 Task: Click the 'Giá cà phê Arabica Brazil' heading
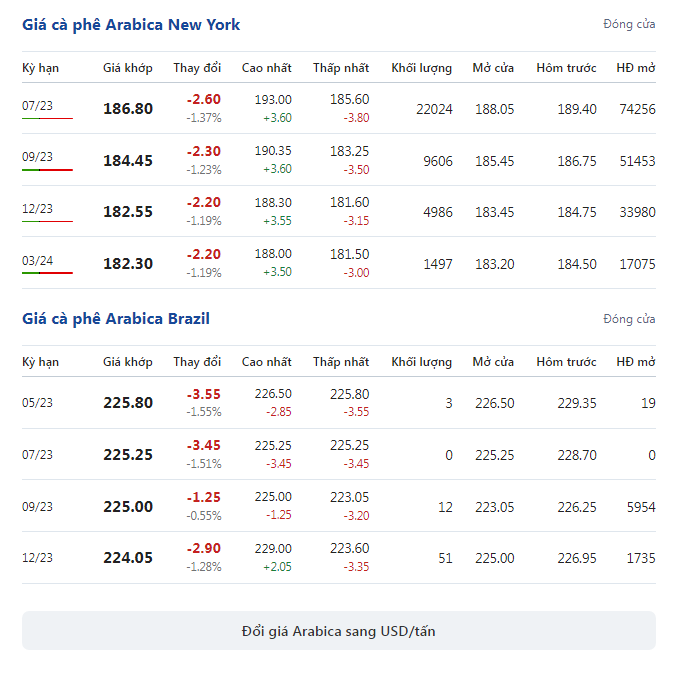[x=116, y=319]
